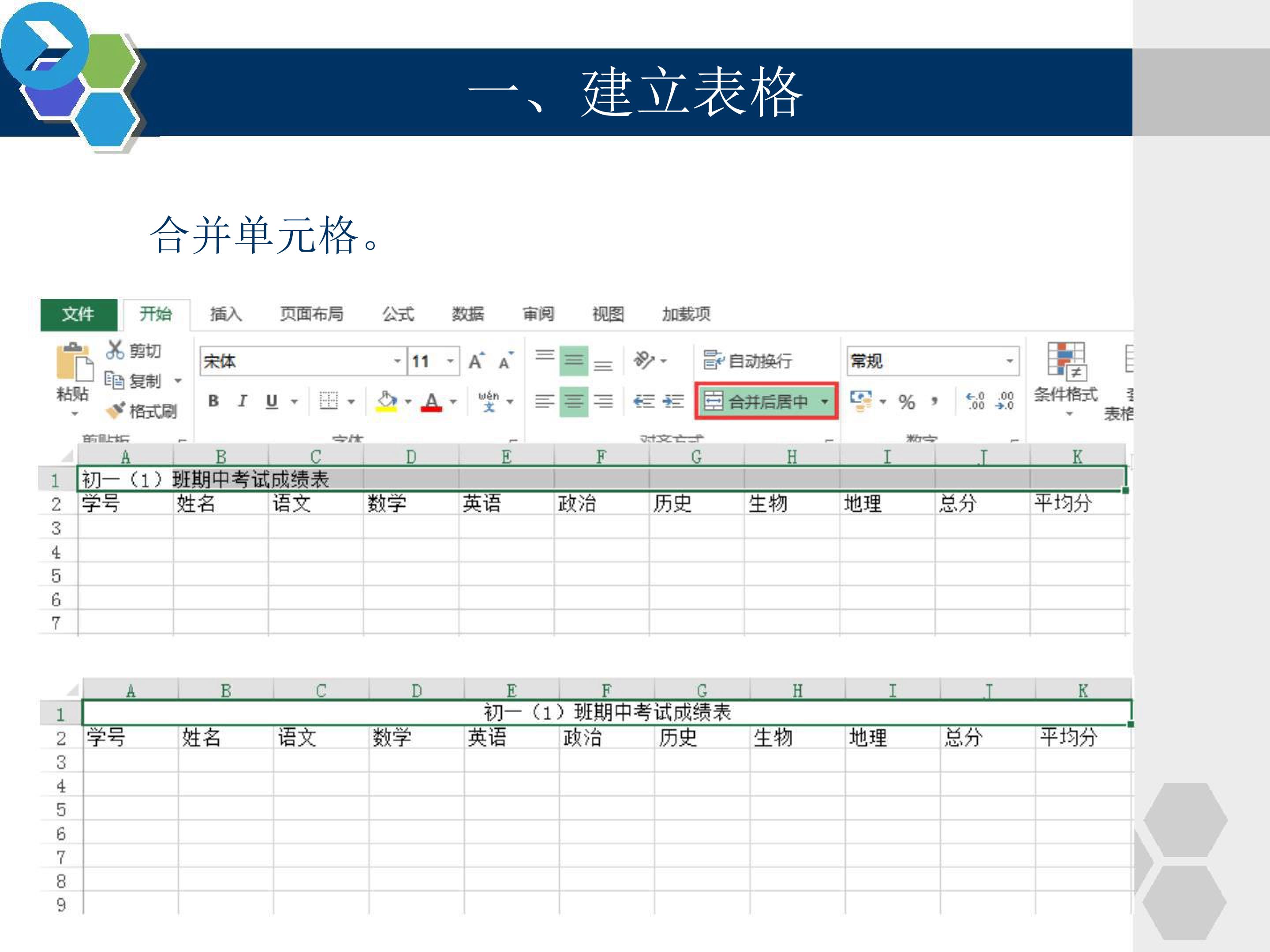Toggle align text left
Image resolution: width=1270 pixels, height=952 pixels.
(x=545, y=401)
